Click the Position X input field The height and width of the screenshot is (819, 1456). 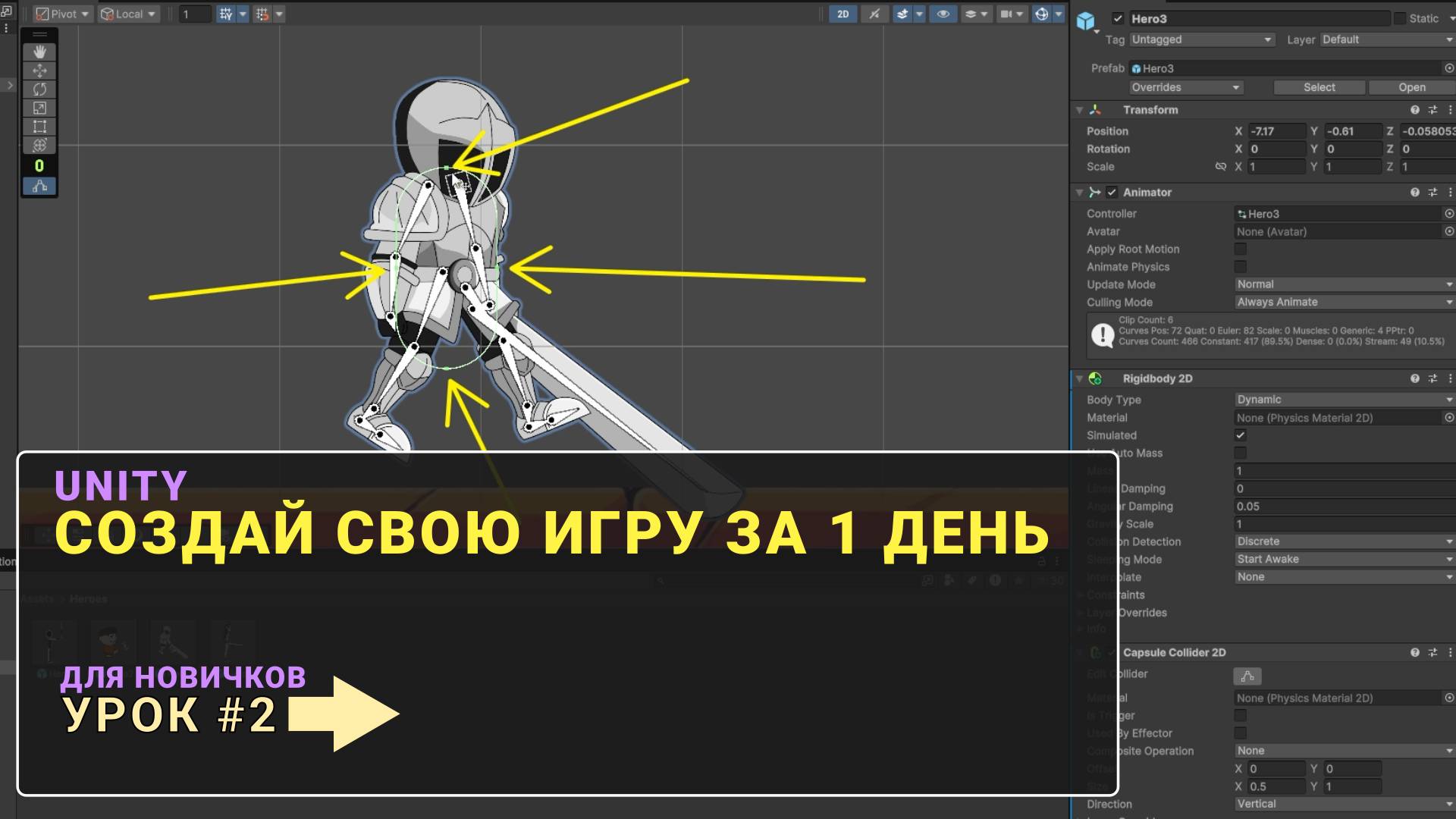[x=1276, y=131]
